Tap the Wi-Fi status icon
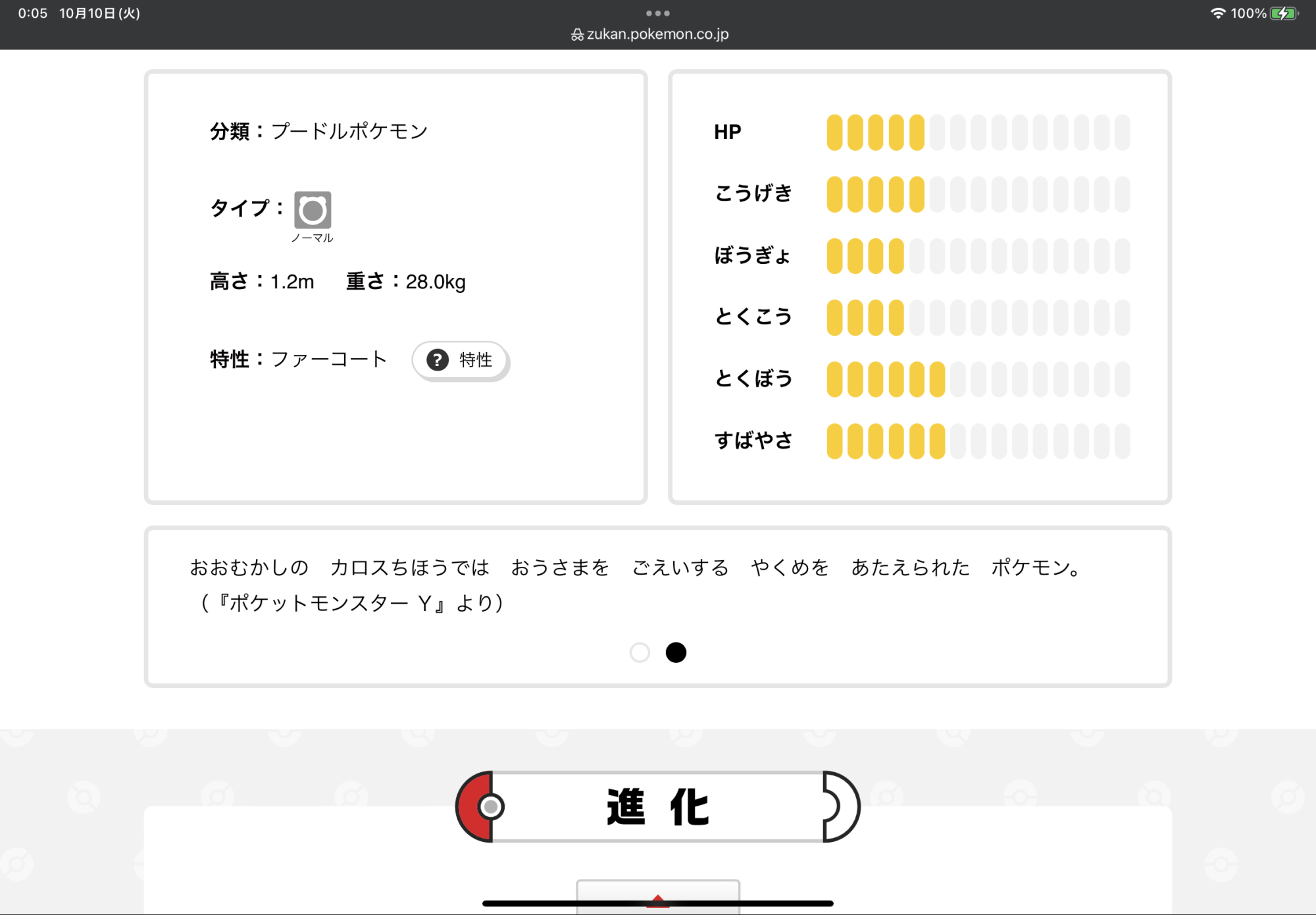The width and height of the screenshot is (1316, 915). (x=1217, y=13)
